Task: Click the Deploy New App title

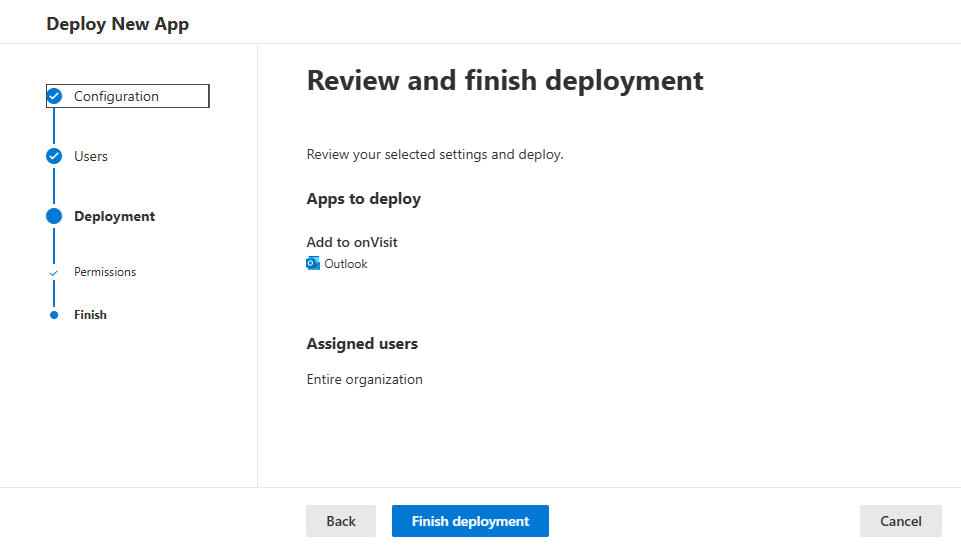Action: [x=118, y=24]
